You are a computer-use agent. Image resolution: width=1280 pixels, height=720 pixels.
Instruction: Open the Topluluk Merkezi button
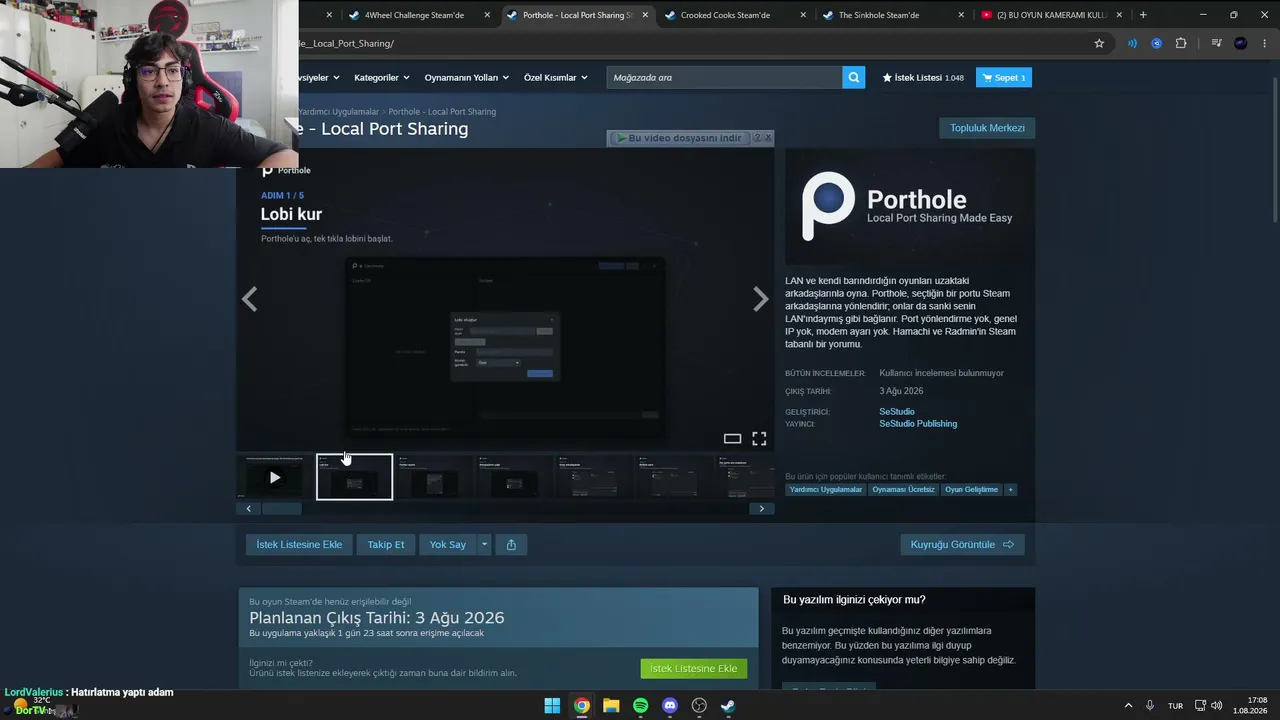click(987, 128)
